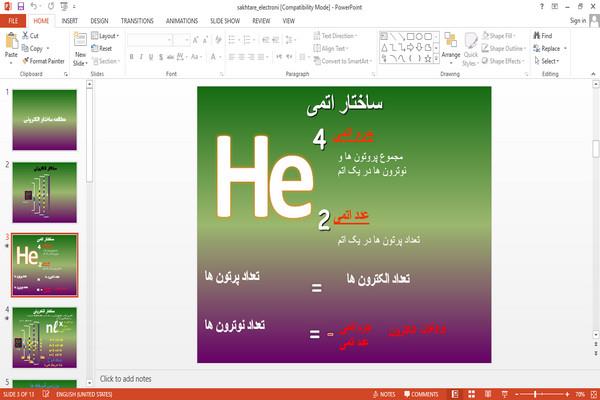Click zoom in plus button

(x=567, y=394)
